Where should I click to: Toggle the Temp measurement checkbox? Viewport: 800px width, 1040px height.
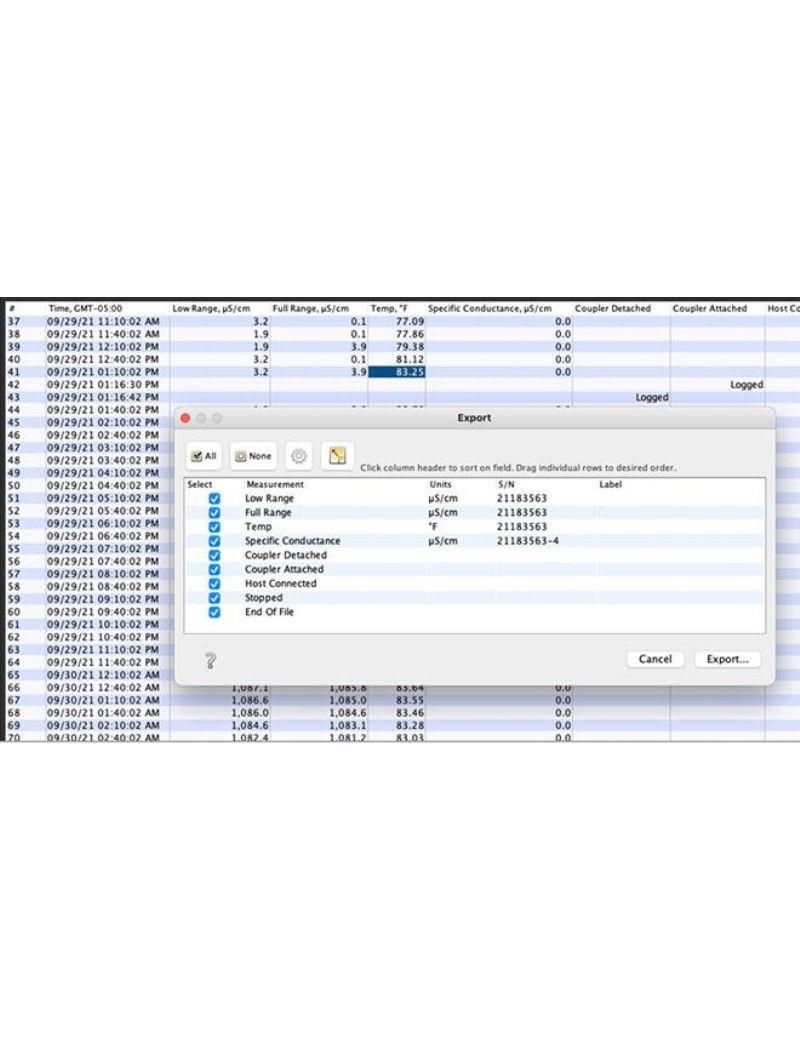214,526
